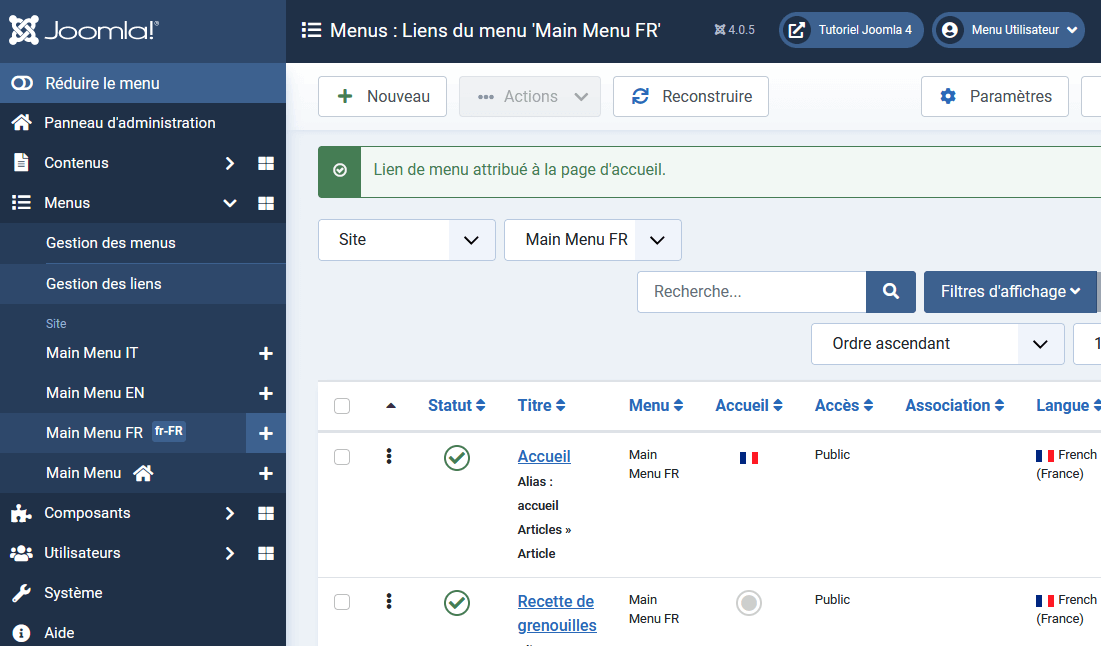Open the Système menu in the sidebar

73,592
